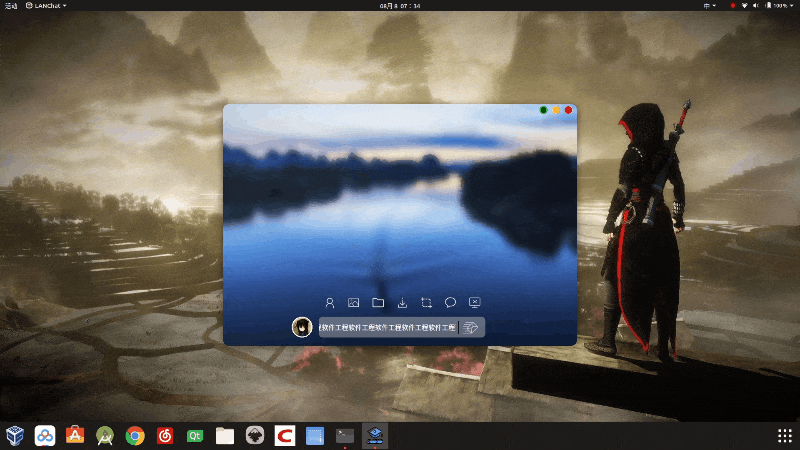Open the Files manager from the dock
Viewport: 800px width, 450px height.
[225, 436]
